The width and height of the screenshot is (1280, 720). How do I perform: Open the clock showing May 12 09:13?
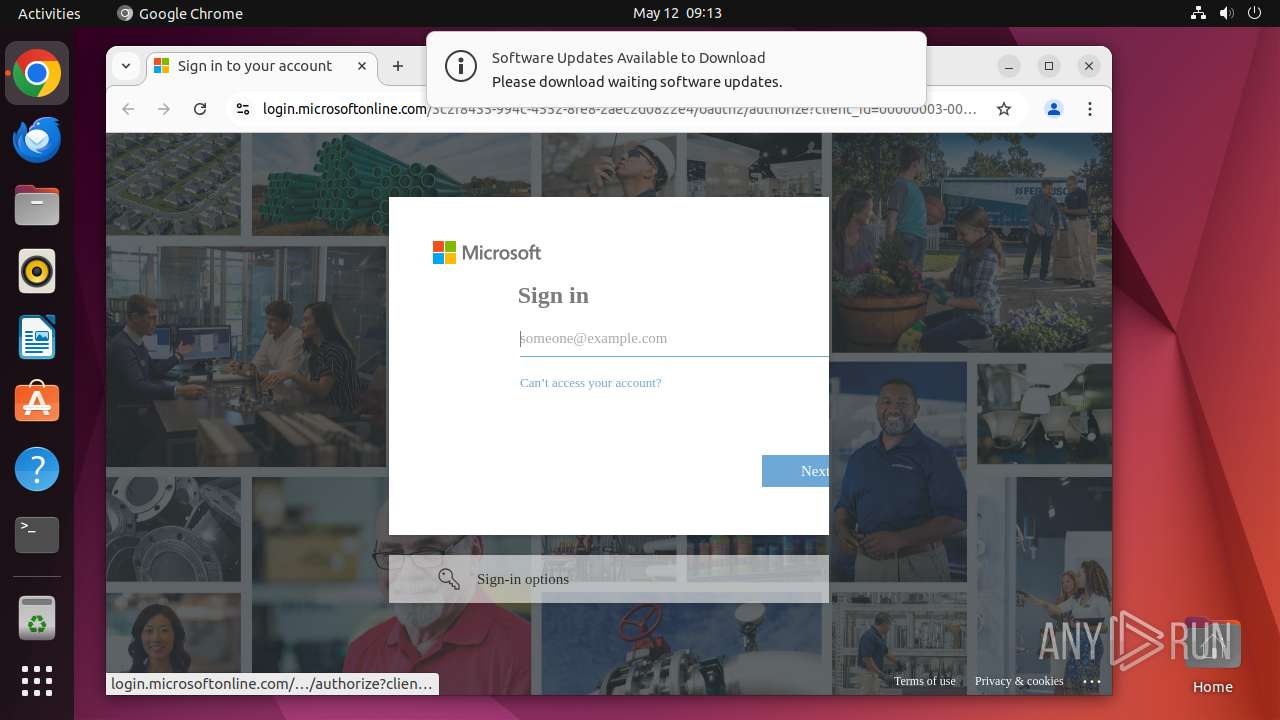click(x=677, y=13)
